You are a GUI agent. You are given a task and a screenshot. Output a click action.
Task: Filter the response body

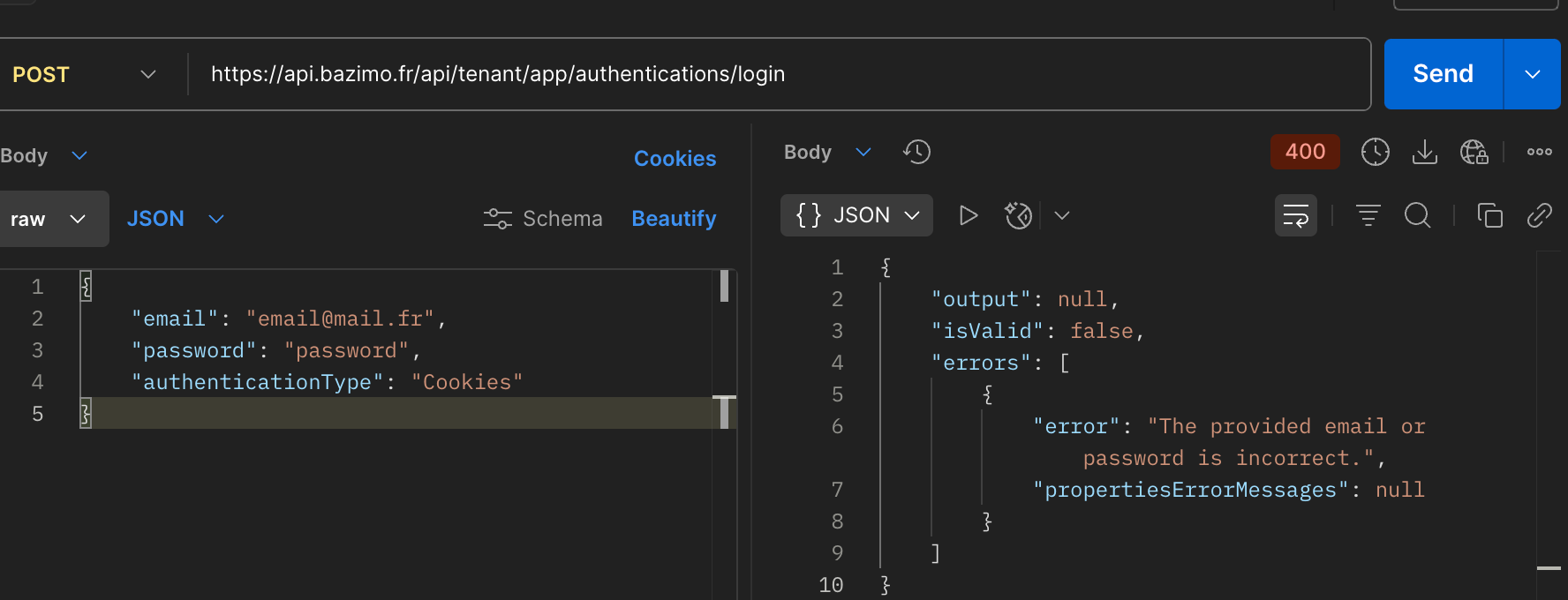(x=1368, y=215)
